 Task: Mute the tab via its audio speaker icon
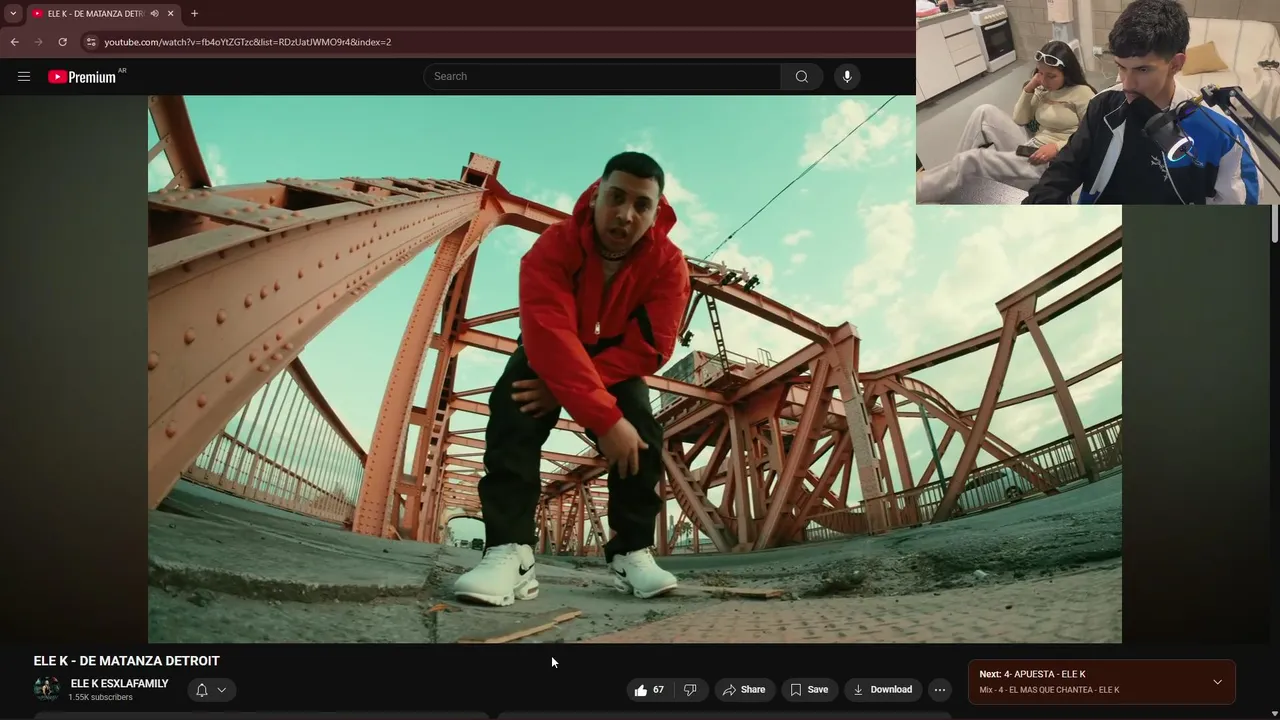pos(154,14)
